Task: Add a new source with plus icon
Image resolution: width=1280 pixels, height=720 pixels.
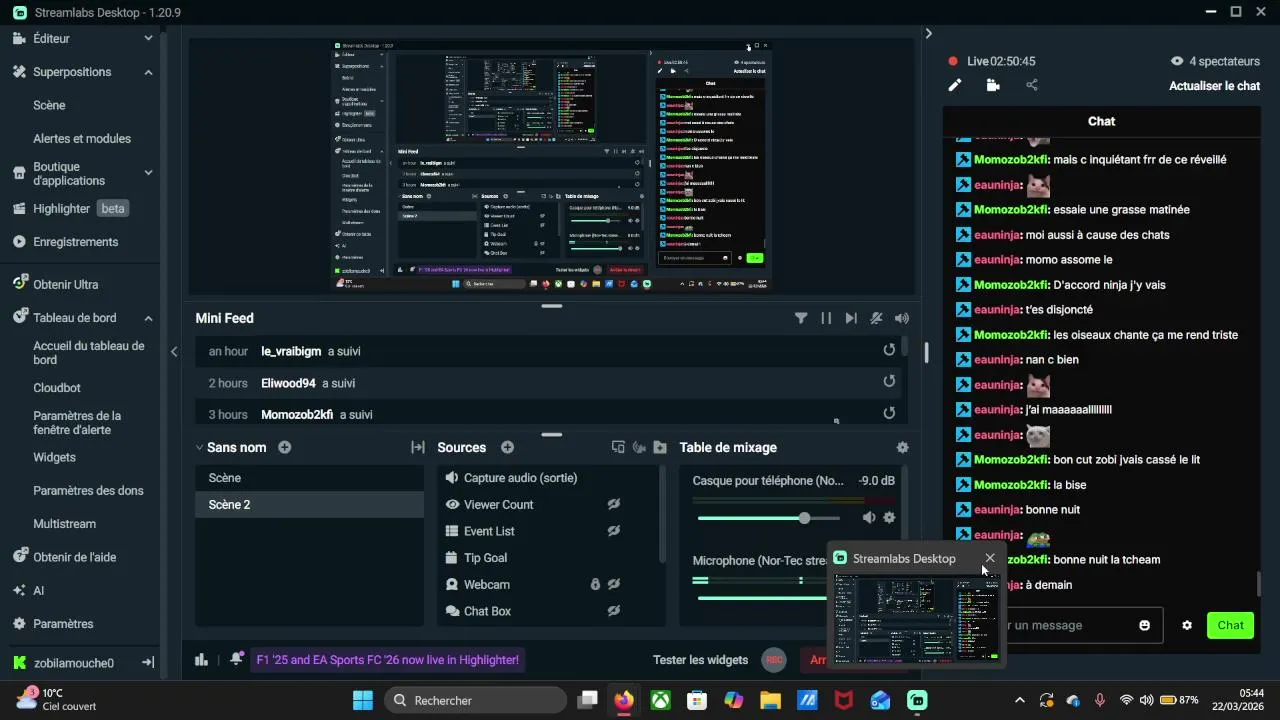Action: (x=507, y=447)
